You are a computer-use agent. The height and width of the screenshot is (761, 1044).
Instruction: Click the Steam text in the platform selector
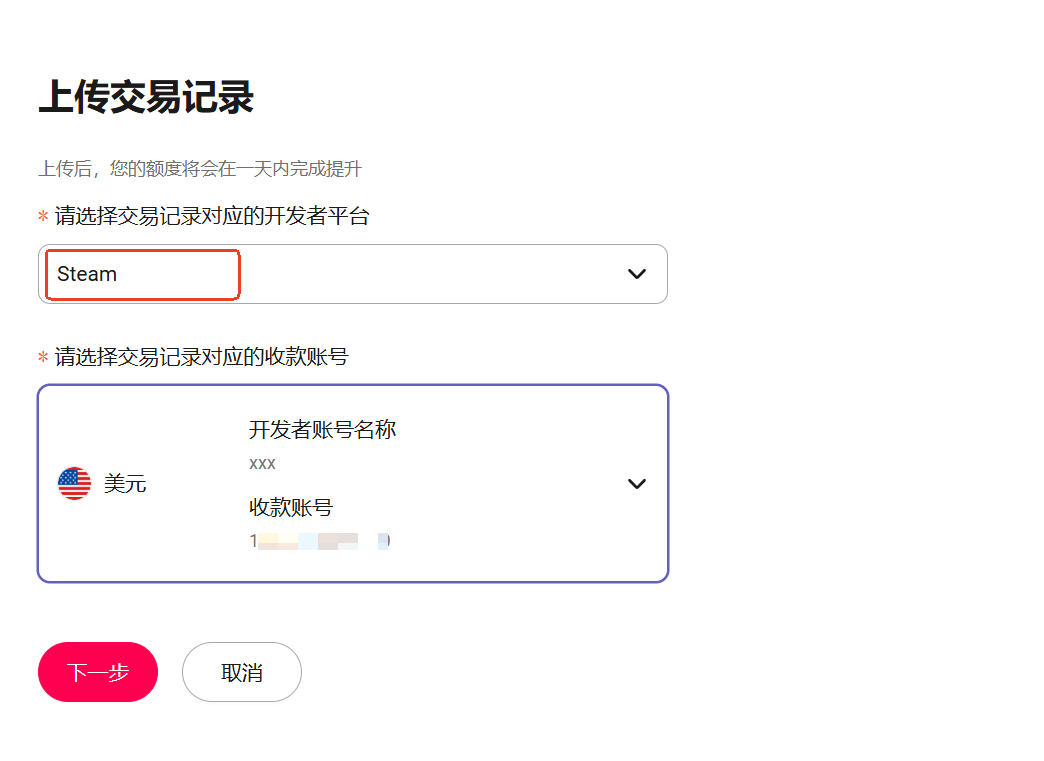(x=87, y=274)
